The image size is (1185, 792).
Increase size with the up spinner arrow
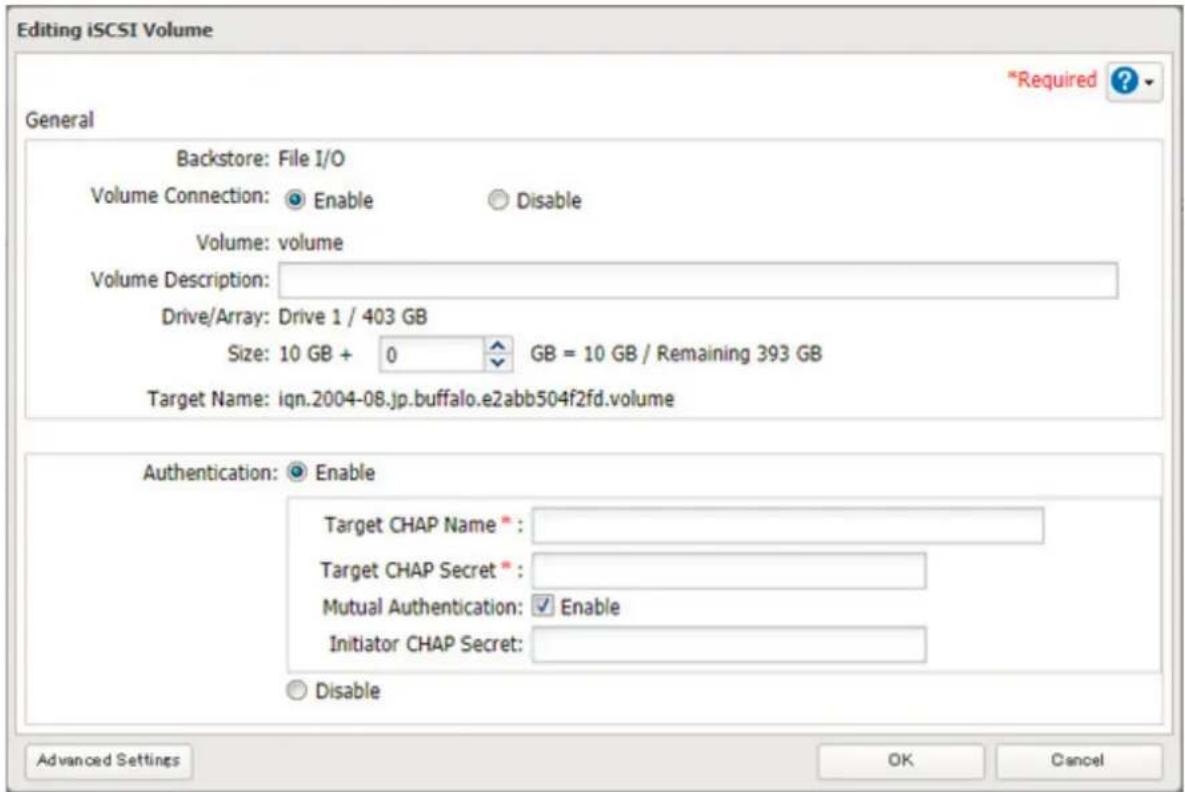click(x=497, y=346)
